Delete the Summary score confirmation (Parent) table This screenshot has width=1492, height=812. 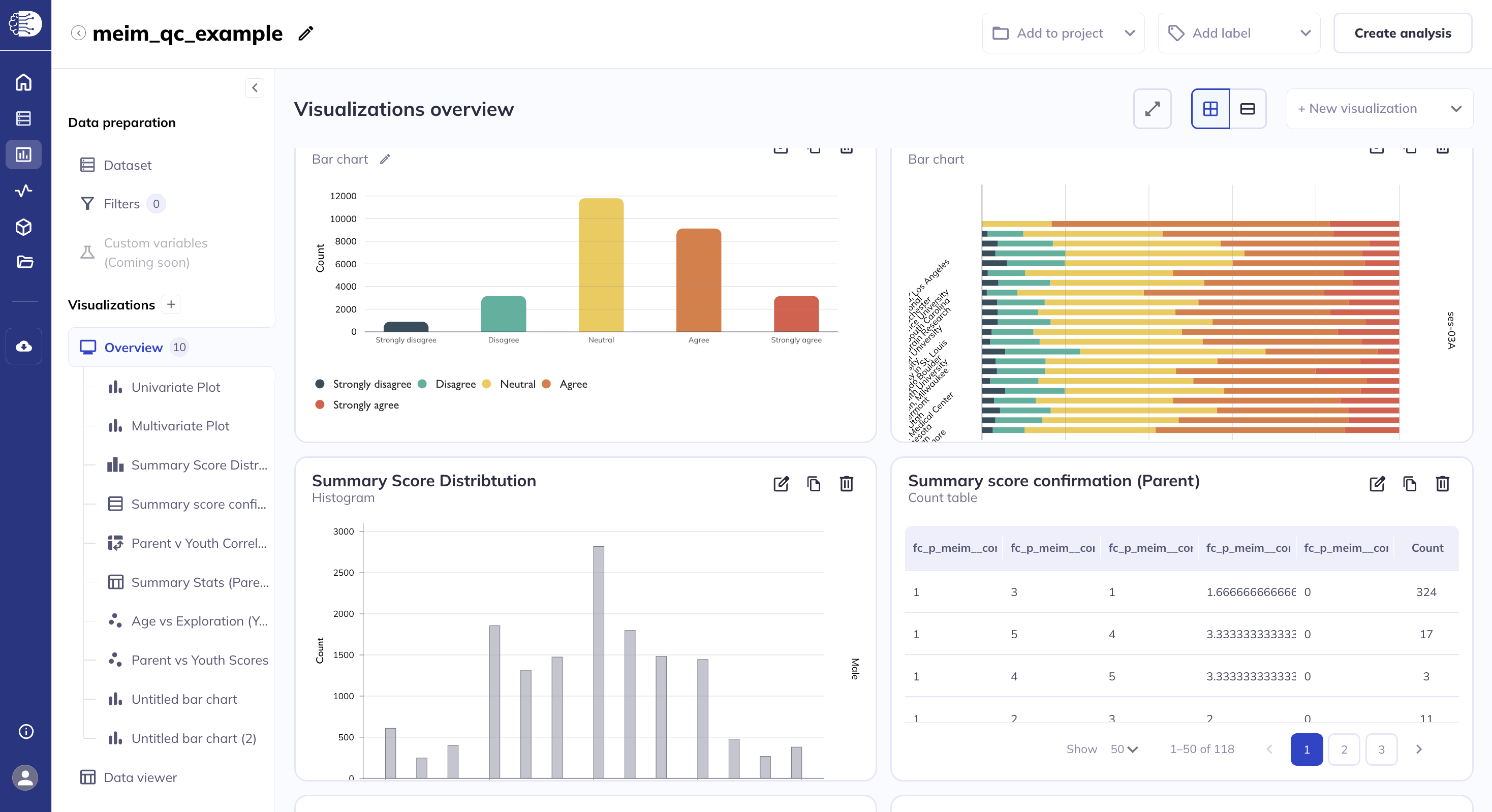1442,484
